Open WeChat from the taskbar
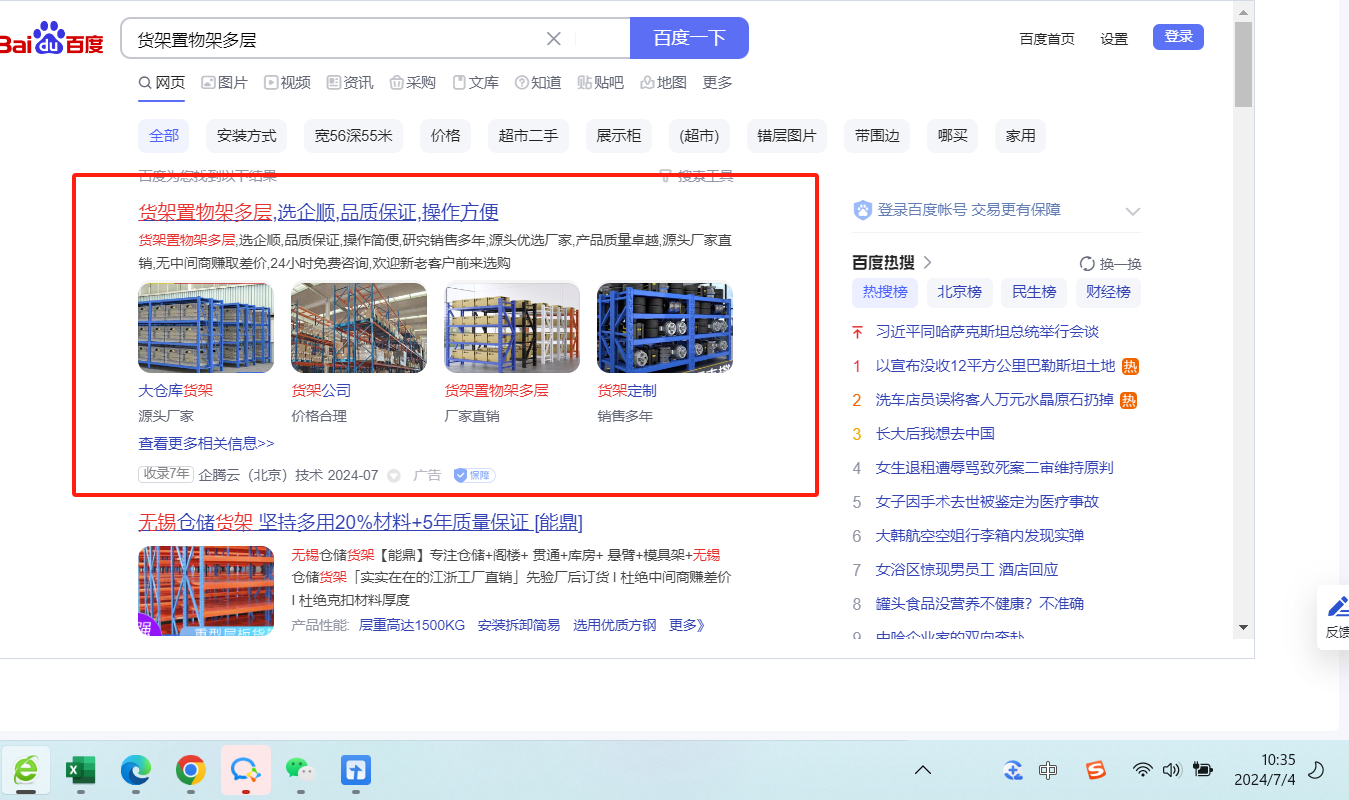The height and width of the screenshot is (800, 1349). 300,770
